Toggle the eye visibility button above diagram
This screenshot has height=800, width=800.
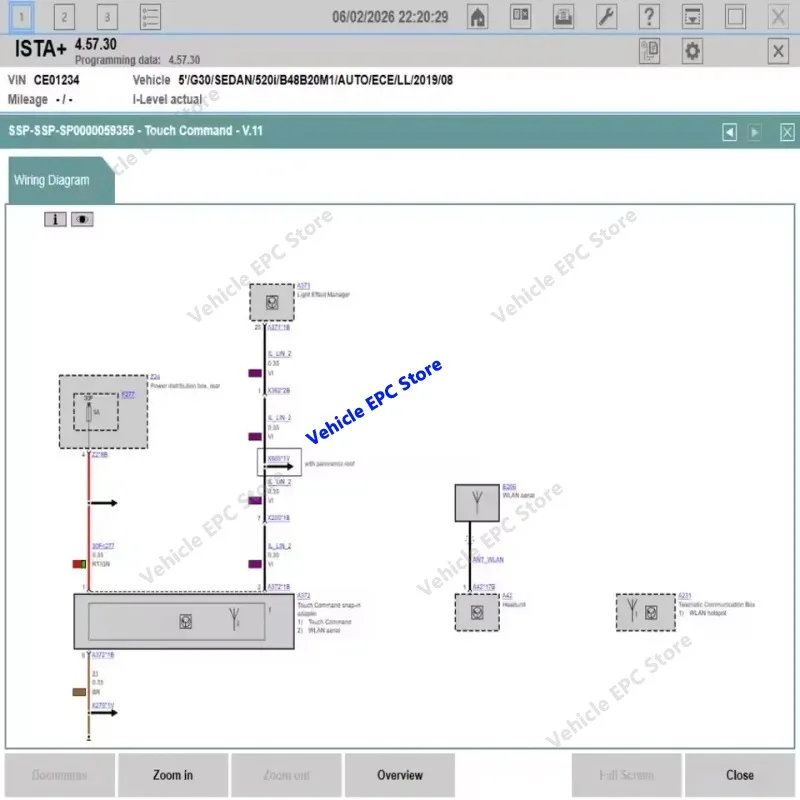tap(82, 219)
